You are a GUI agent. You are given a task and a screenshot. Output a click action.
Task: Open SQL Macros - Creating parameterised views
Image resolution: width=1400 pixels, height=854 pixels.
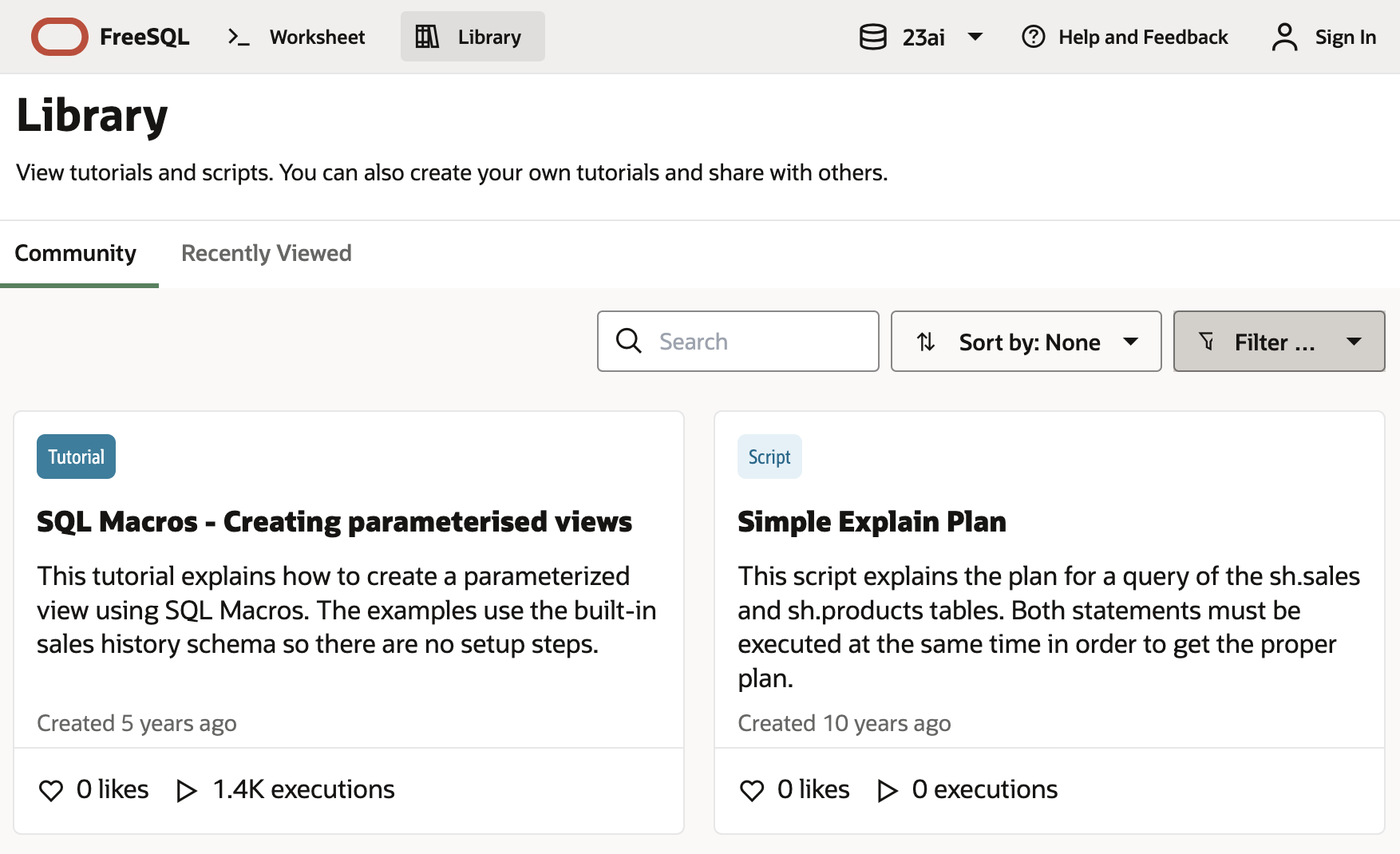coord(334,522)
